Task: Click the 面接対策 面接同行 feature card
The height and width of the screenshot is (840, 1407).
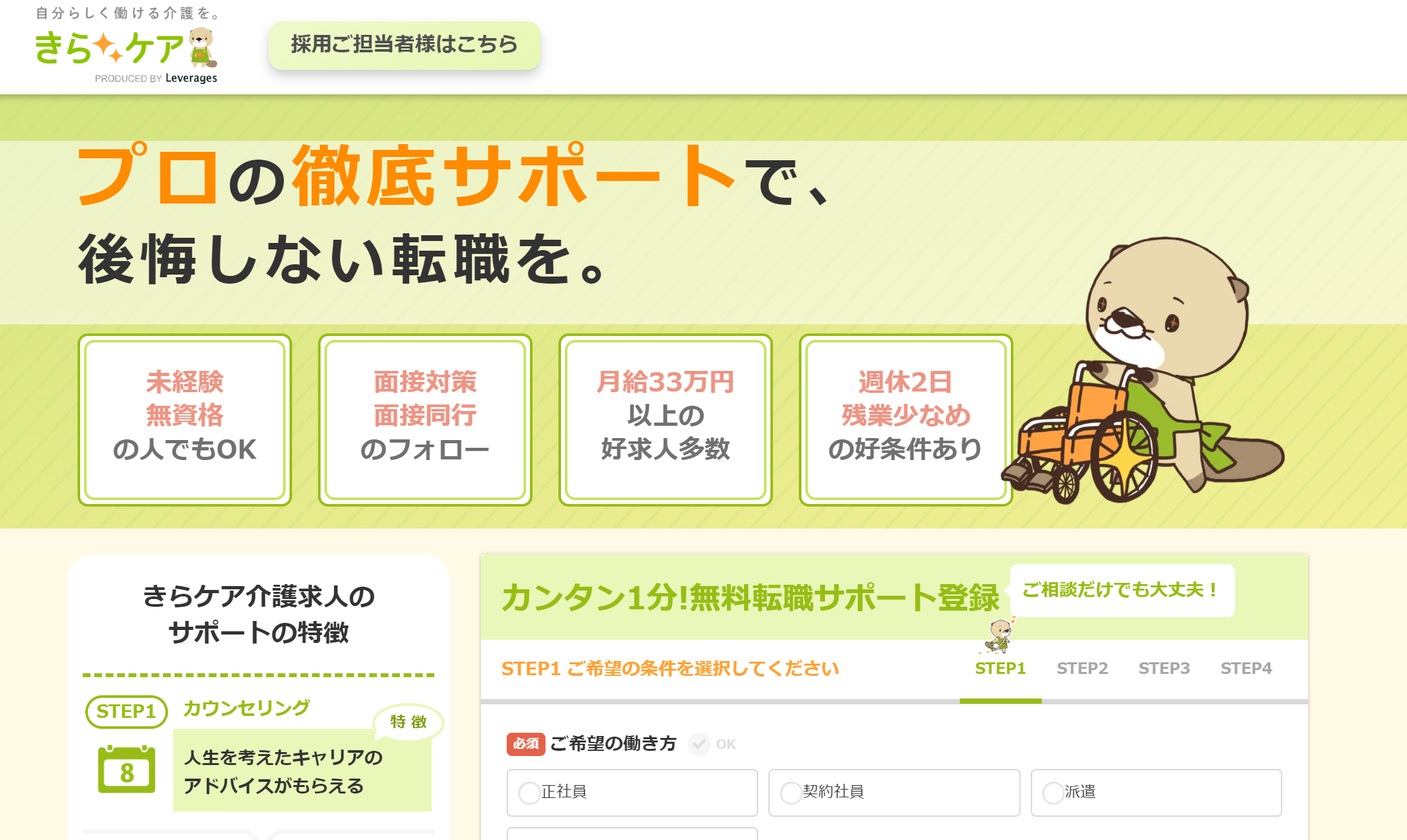Action: click(x=425, y=420)
